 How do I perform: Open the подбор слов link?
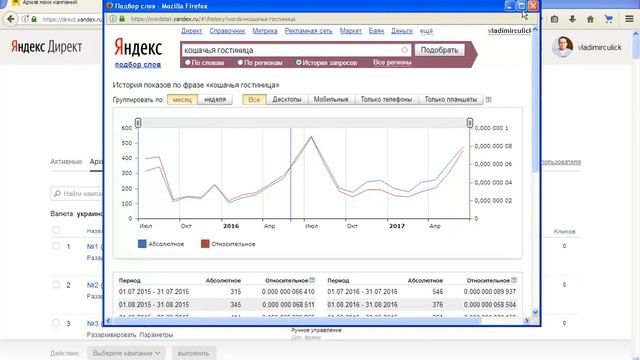tap(138, 64)
